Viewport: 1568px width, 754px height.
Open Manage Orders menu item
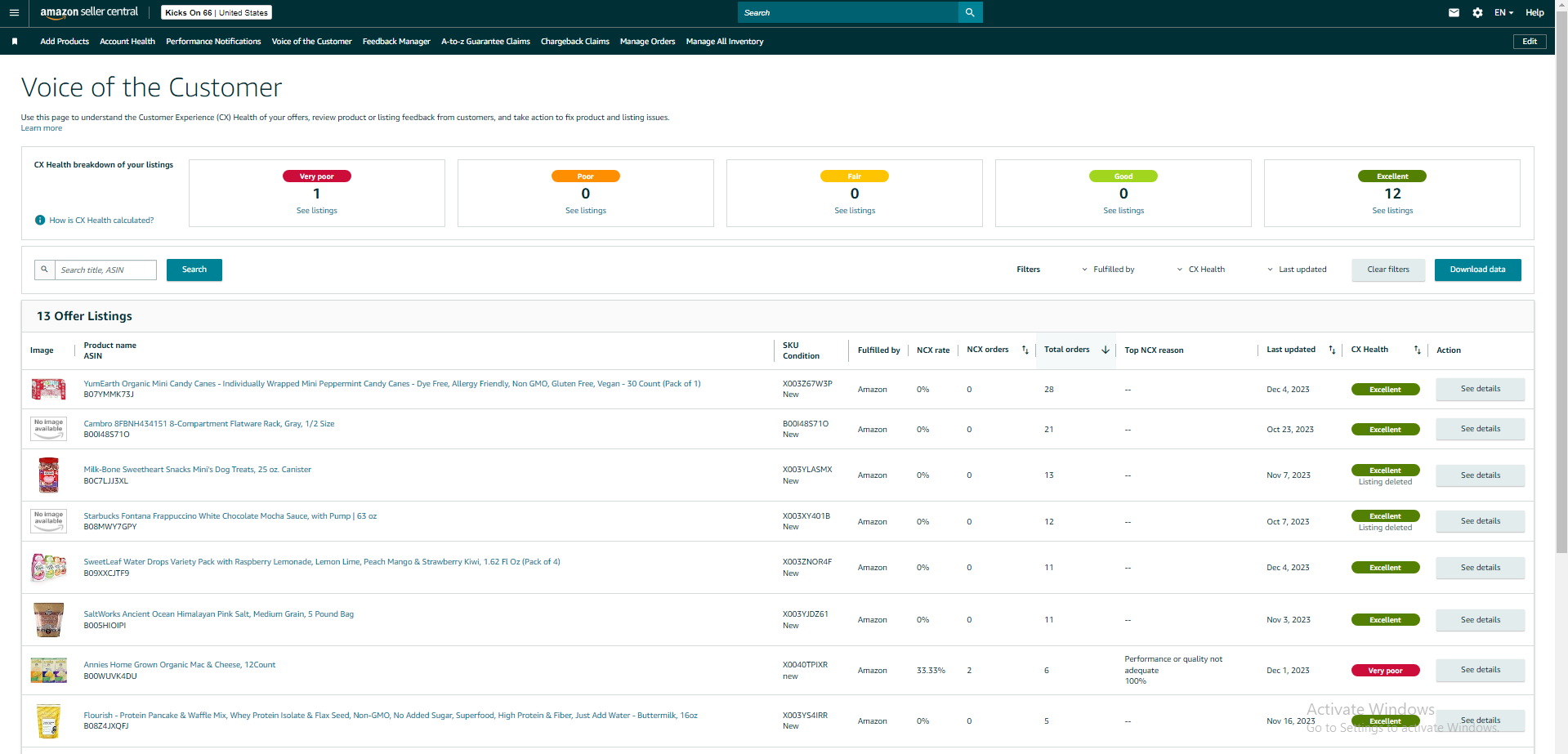pos(647,42)
